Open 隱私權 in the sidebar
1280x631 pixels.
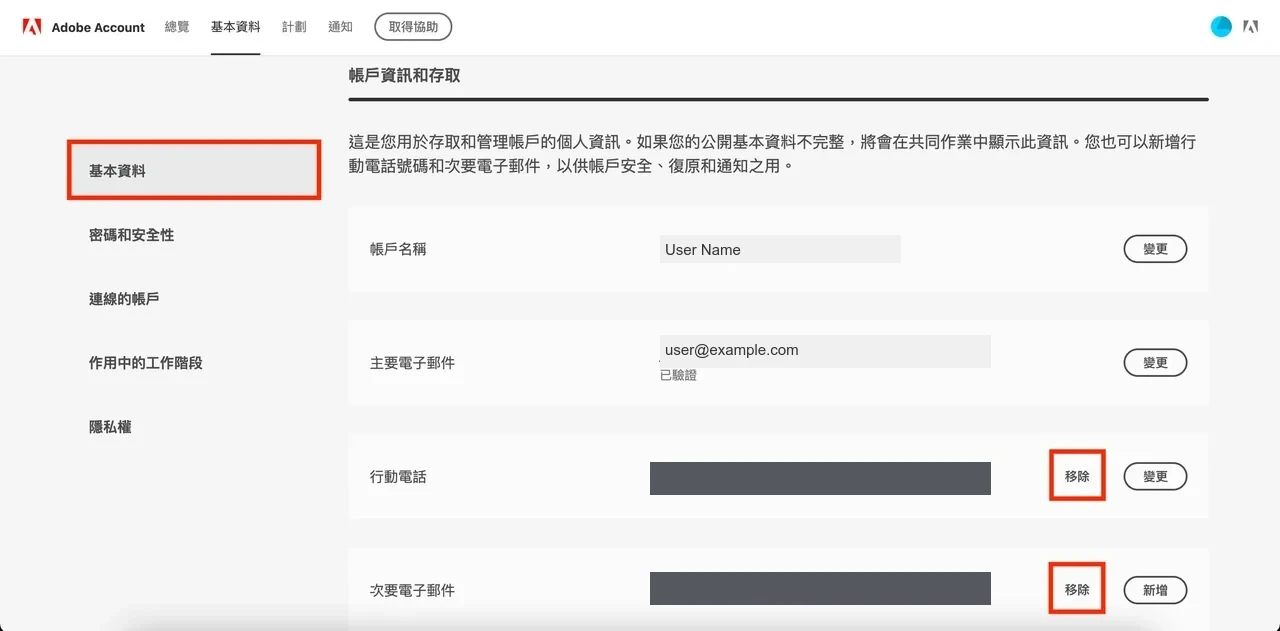(x=110, y=427)
